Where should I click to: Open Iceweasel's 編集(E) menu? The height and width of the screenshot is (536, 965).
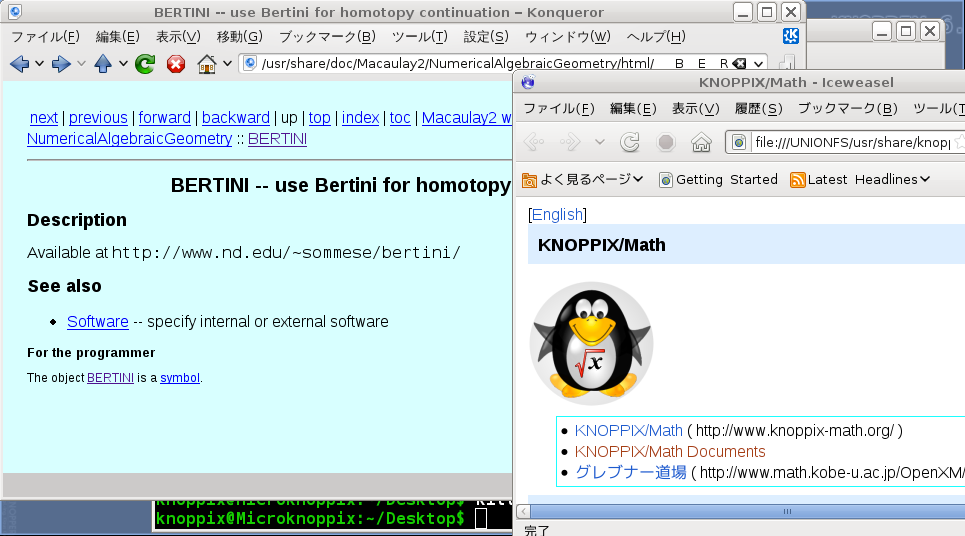click(x=633, y=109)
